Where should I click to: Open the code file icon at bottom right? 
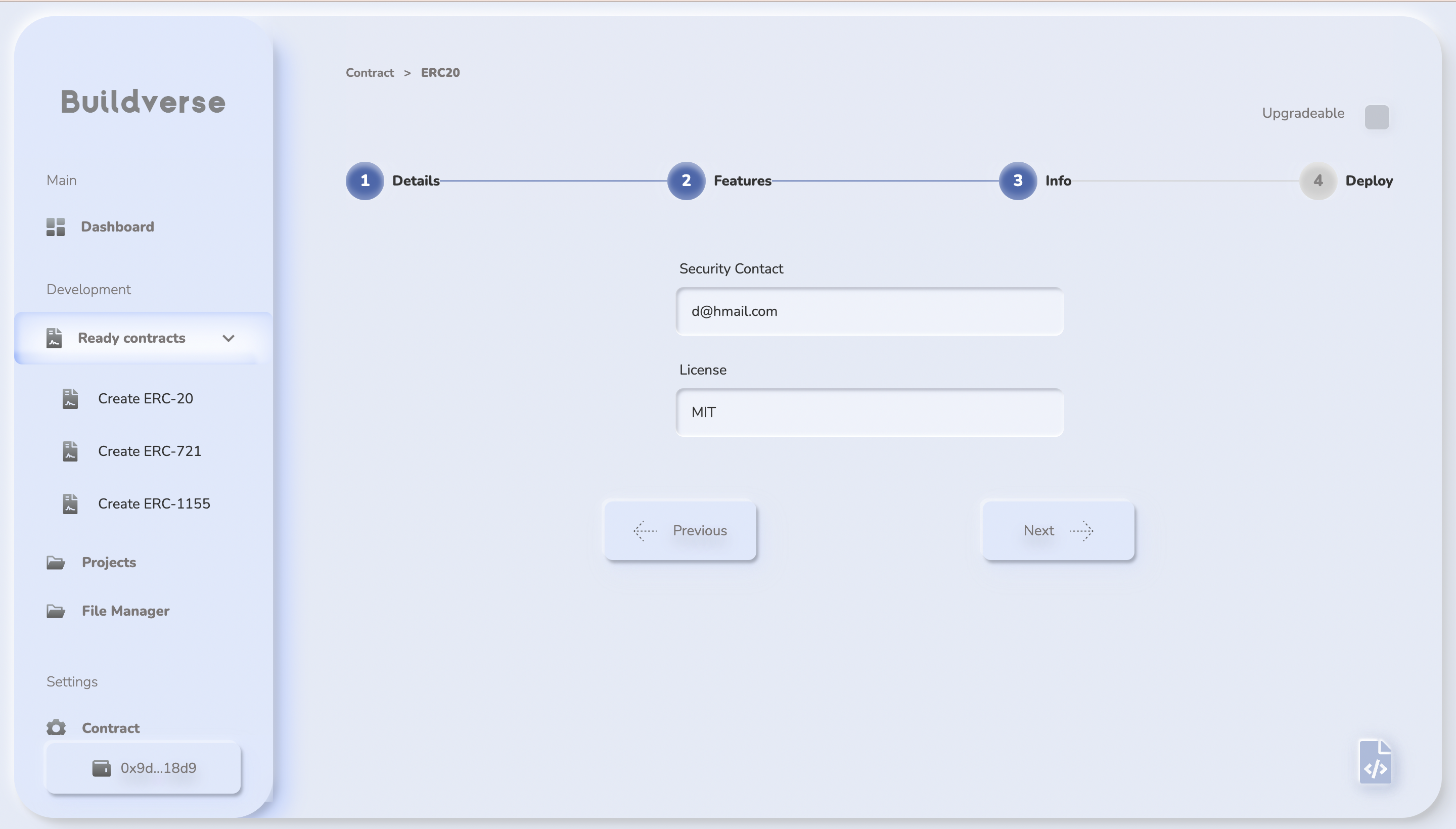[1375, 762]
